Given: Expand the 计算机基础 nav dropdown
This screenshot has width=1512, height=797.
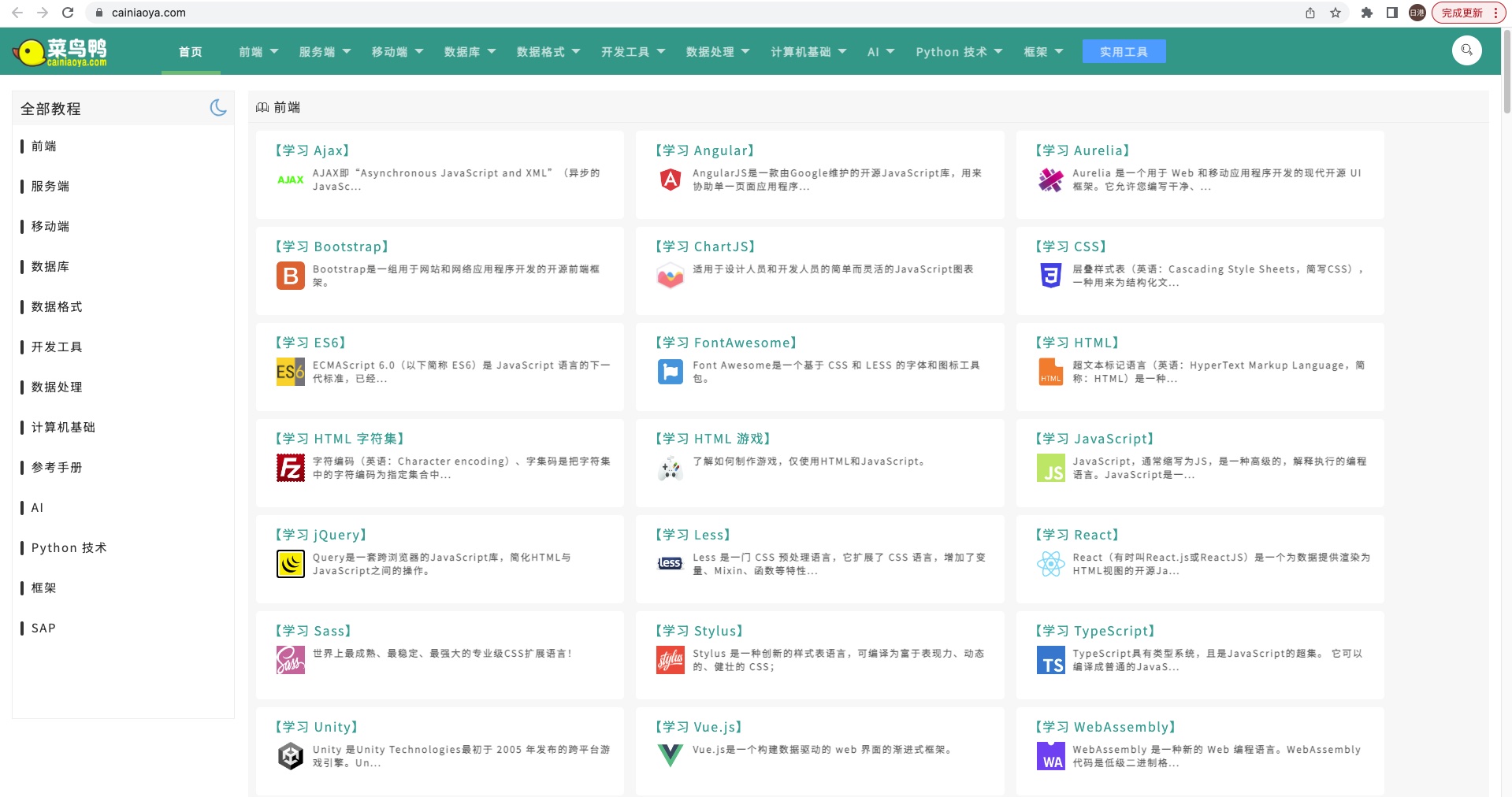Looking at the screenshot, I should [x=808, y=52].
